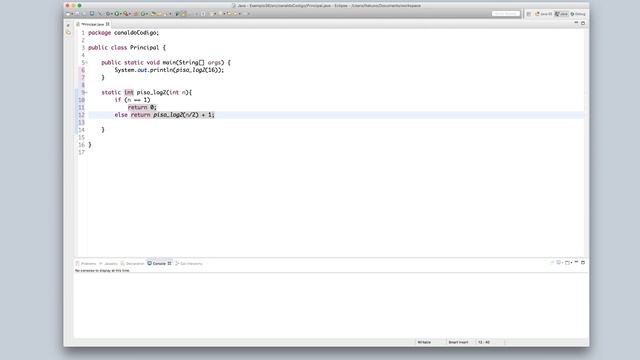Click the restore icon in the left trim bar
Image resolution: width=640 pixels, height=360 pixels.
[68, 25]
